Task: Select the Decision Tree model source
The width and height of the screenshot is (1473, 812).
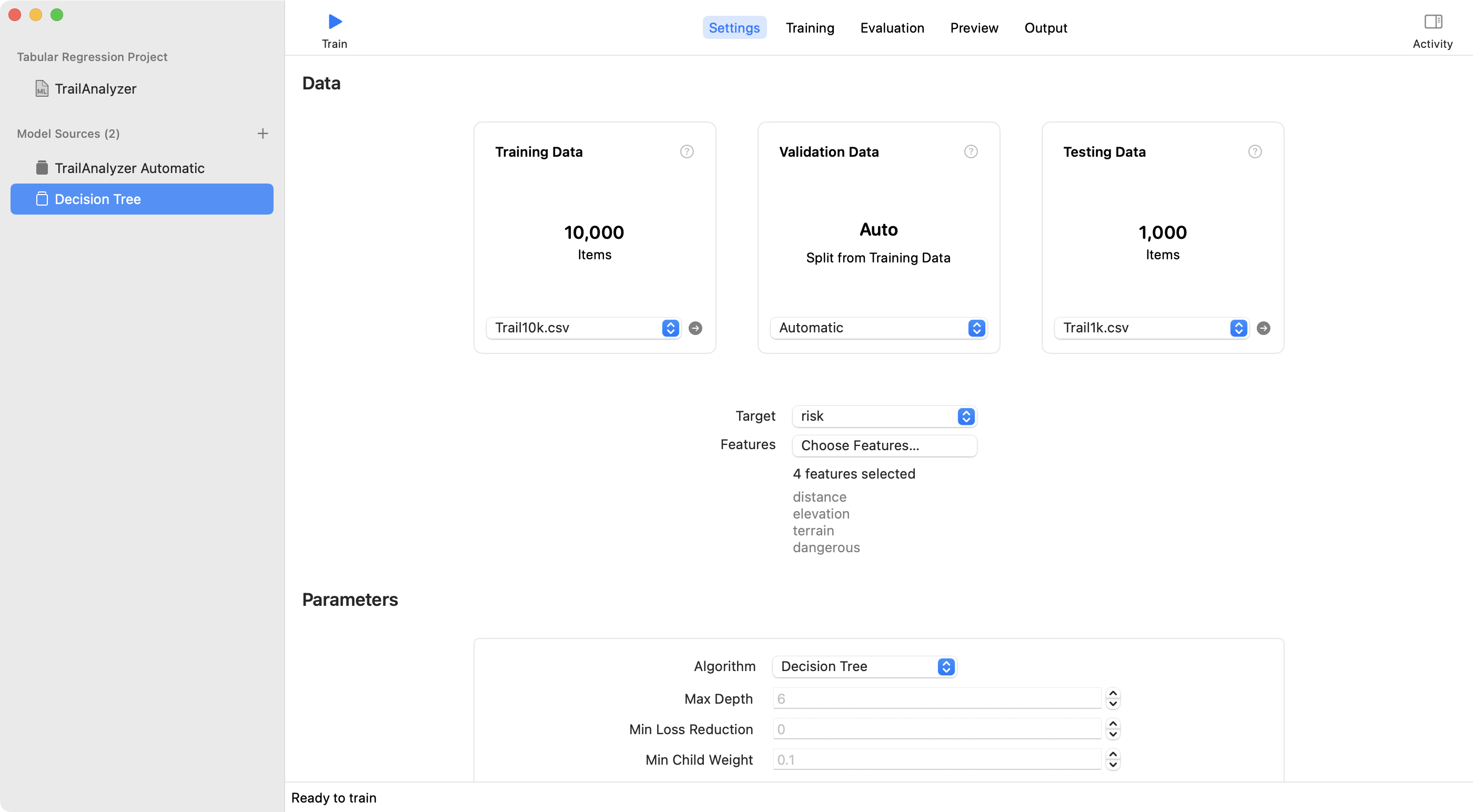Action: [x=98, y=199]
